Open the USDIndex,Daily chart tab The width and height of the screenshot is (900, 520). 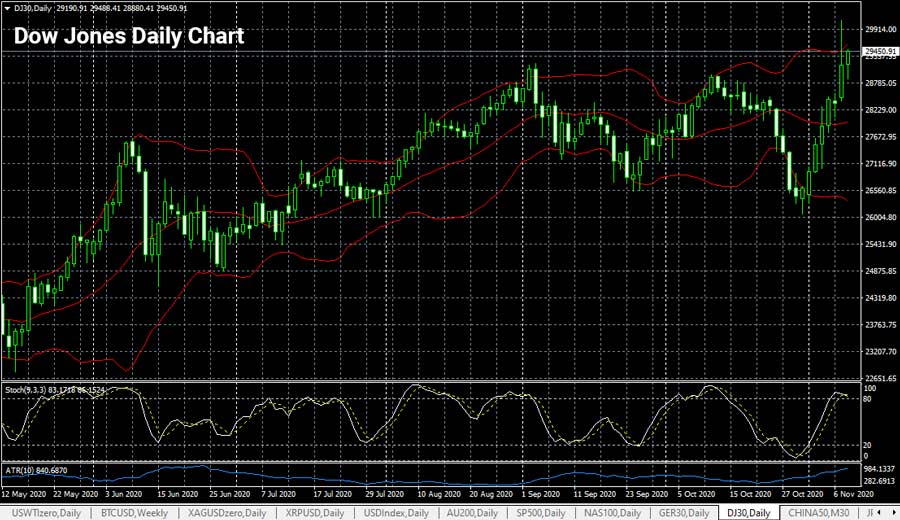pyautogui.click(x=397, y=513)
